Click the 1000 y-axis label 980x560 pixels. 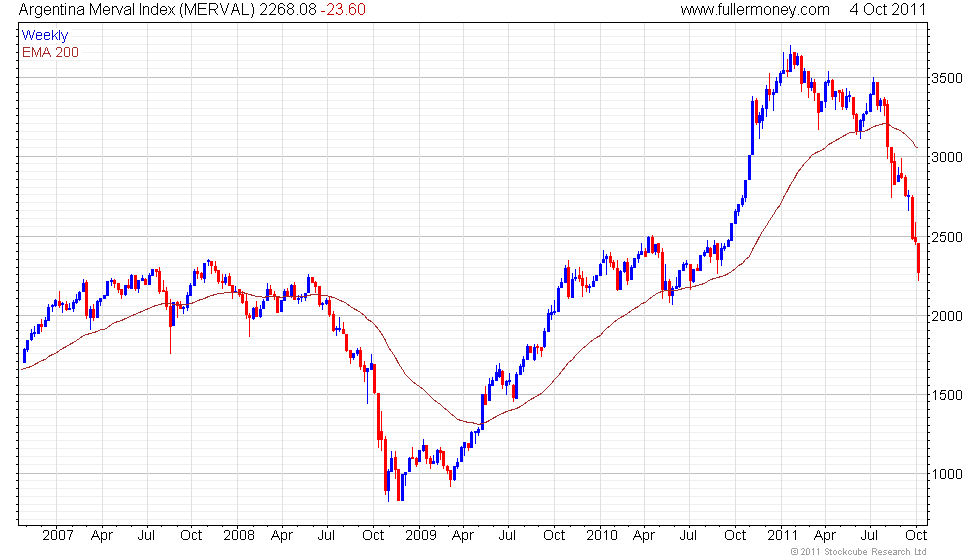click(946, 474)
